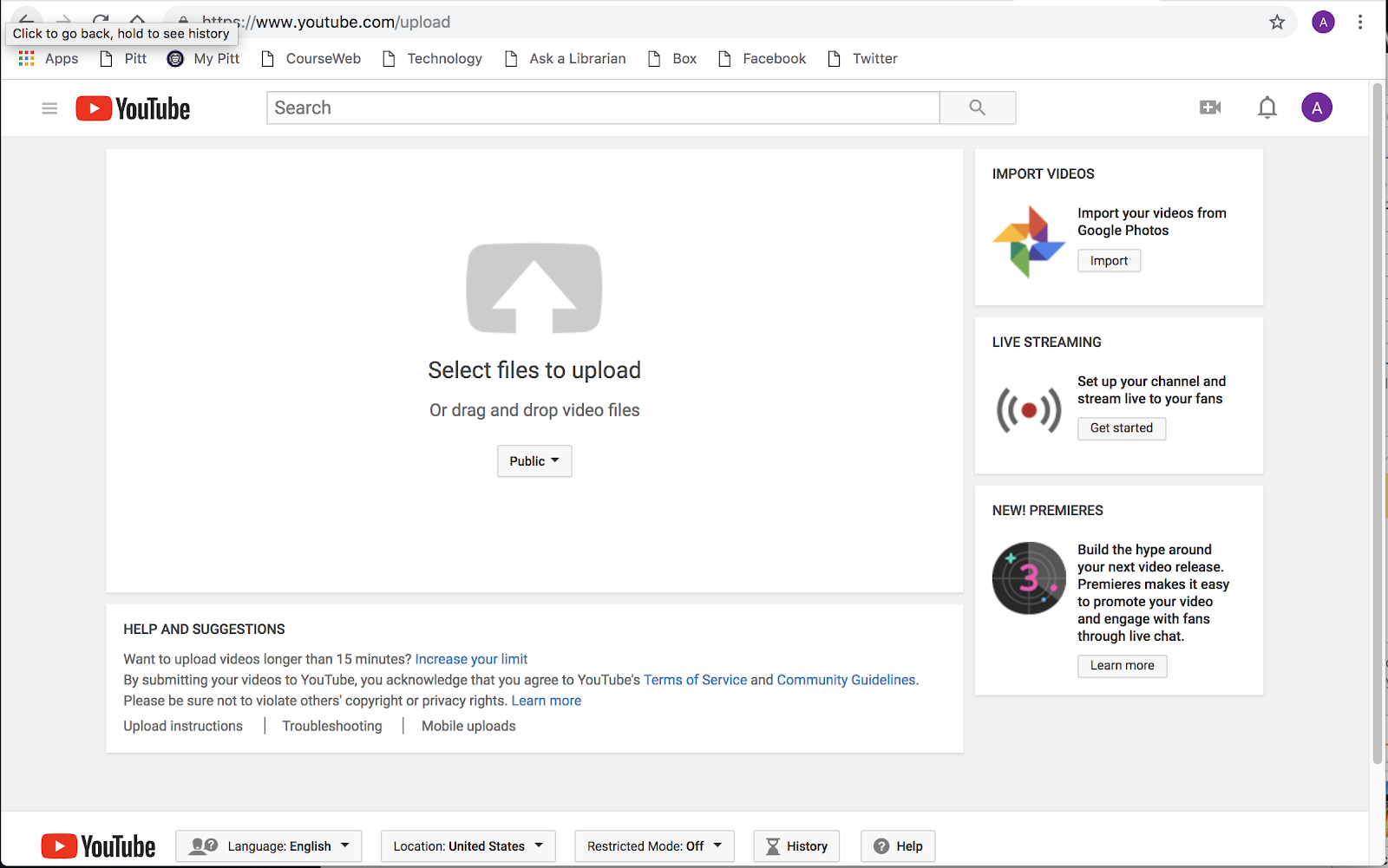Image resolution: width=1388 pixels, height=868 pixels.
Task: Click the Import button
Action: [x=1109, y=261]
